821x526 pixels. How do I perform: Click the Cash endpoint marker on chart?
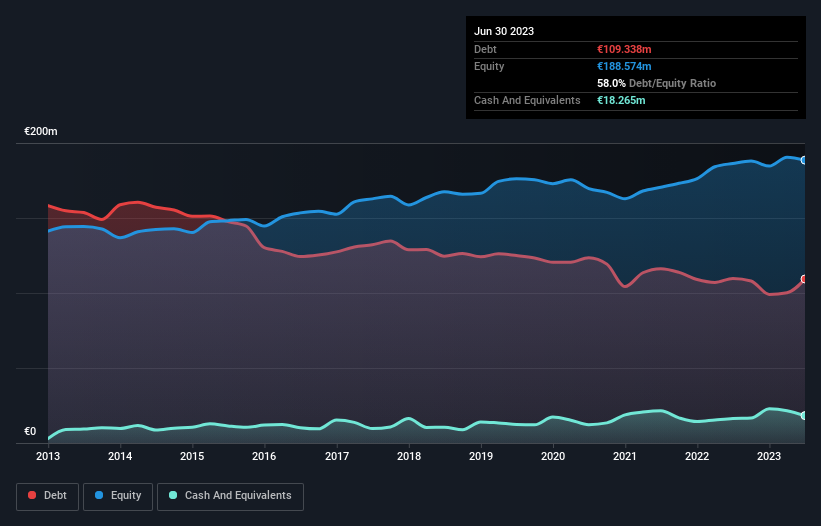click(804, 416)
